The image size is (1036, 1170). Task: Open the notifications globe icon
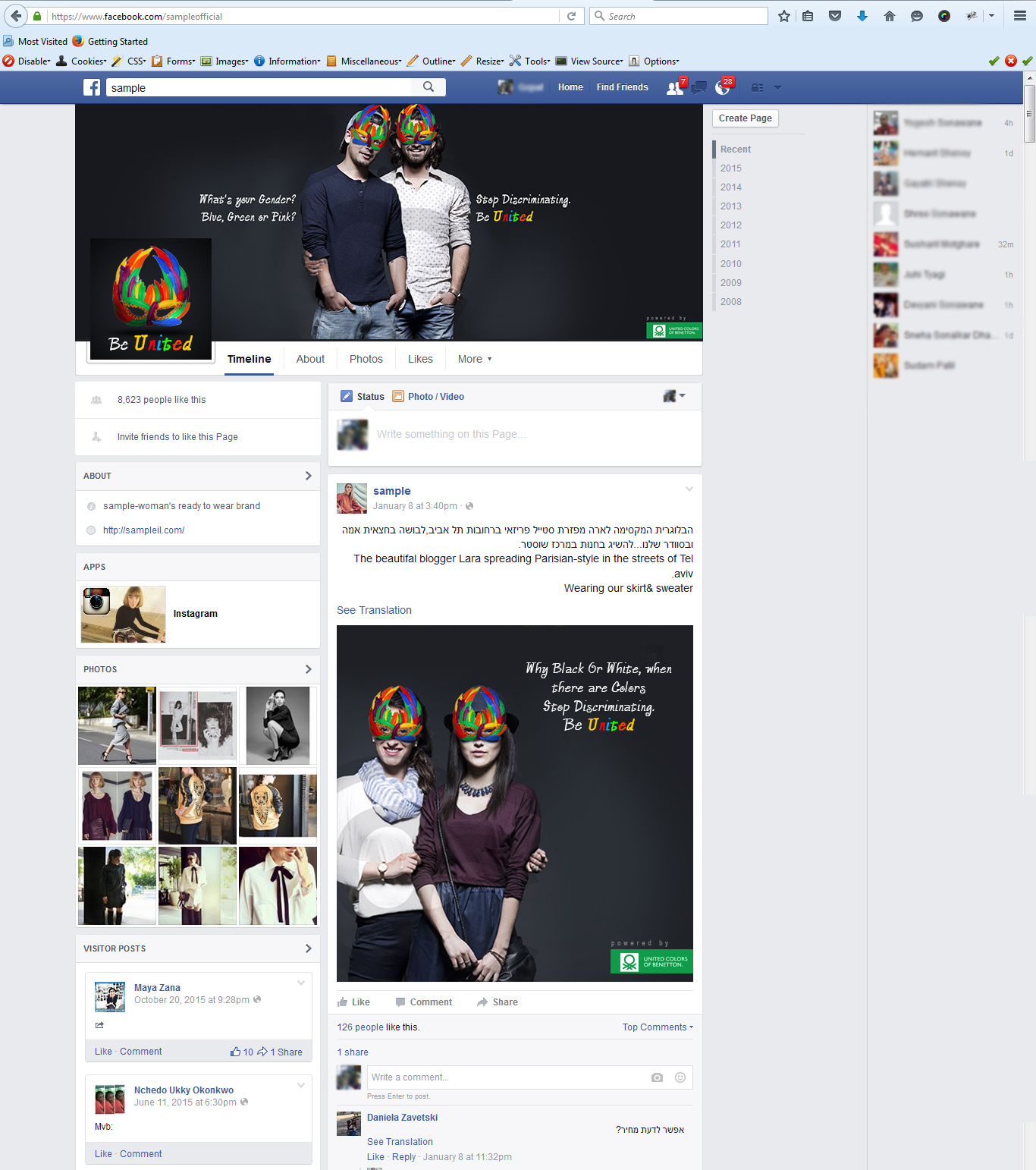tap(722, 88)
